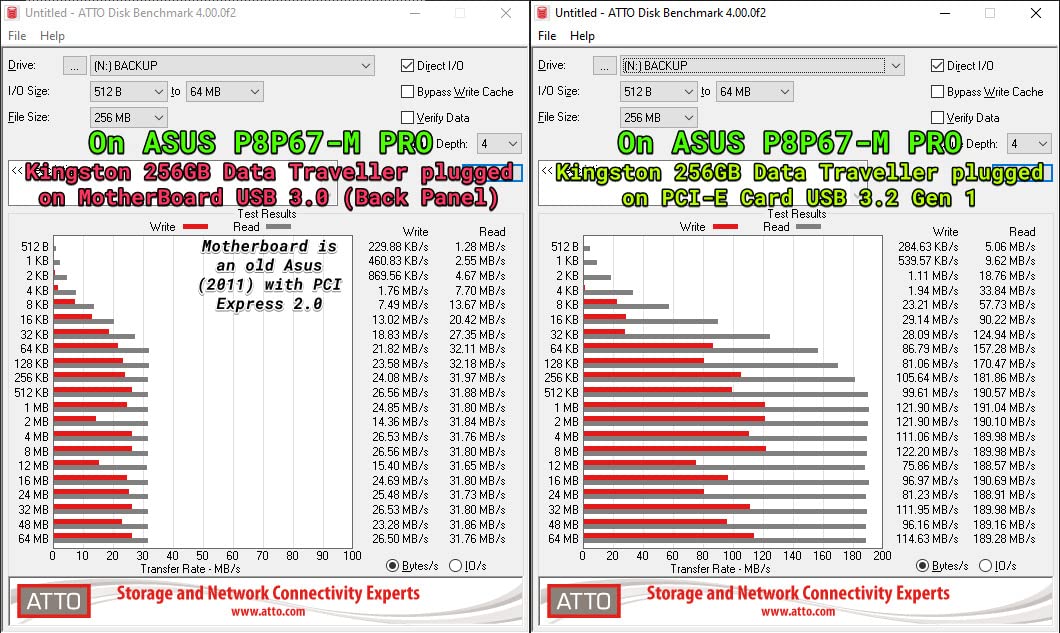Click right window 1 MB read value 191.04 MB/s
This screenshot has width=1060, height=633.
pos(1004,408)
